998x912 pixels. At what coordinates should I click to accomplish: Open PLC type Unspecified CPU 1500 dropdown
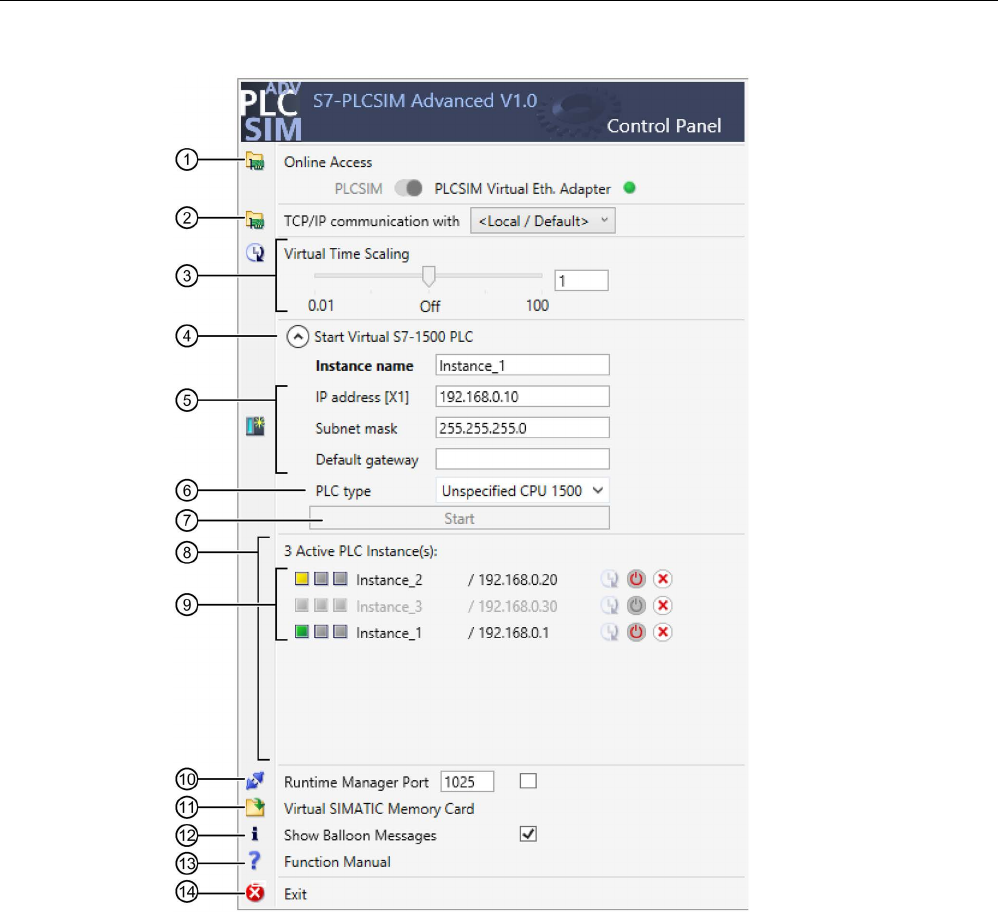[x=523, y=491]
